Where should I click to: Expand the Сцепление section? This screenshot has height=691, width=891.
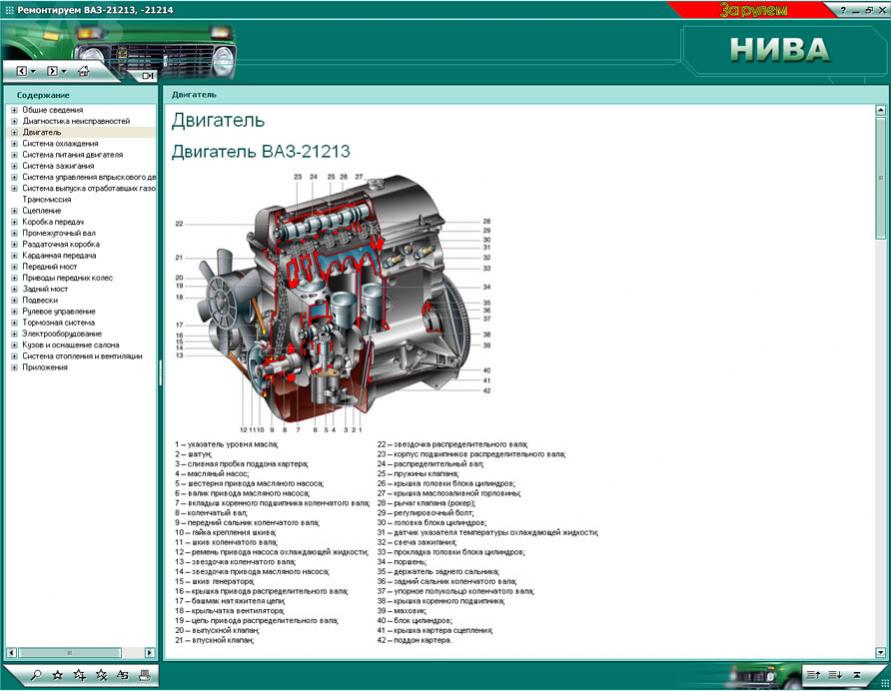click(14, 211)
